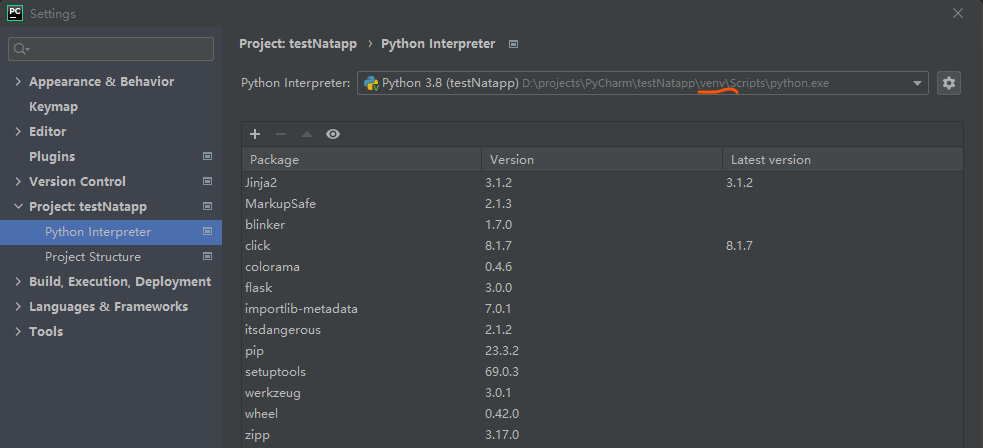Open the Keymap settings page
Image resolution: width=983 pixels, height=448 pixels.
[x=53, y=107]
